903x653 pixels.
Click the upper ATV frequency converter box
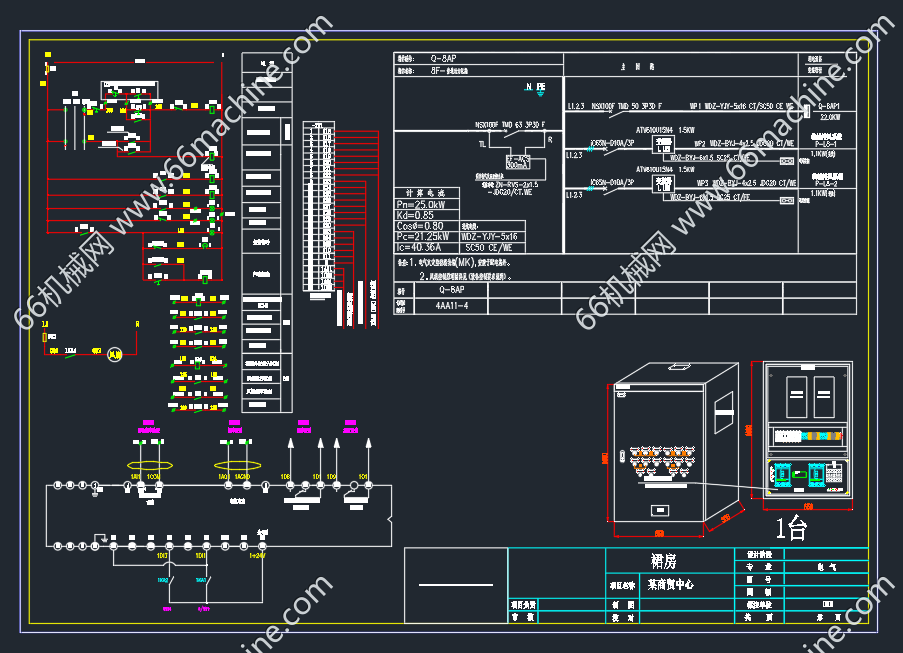pos(662,143)
